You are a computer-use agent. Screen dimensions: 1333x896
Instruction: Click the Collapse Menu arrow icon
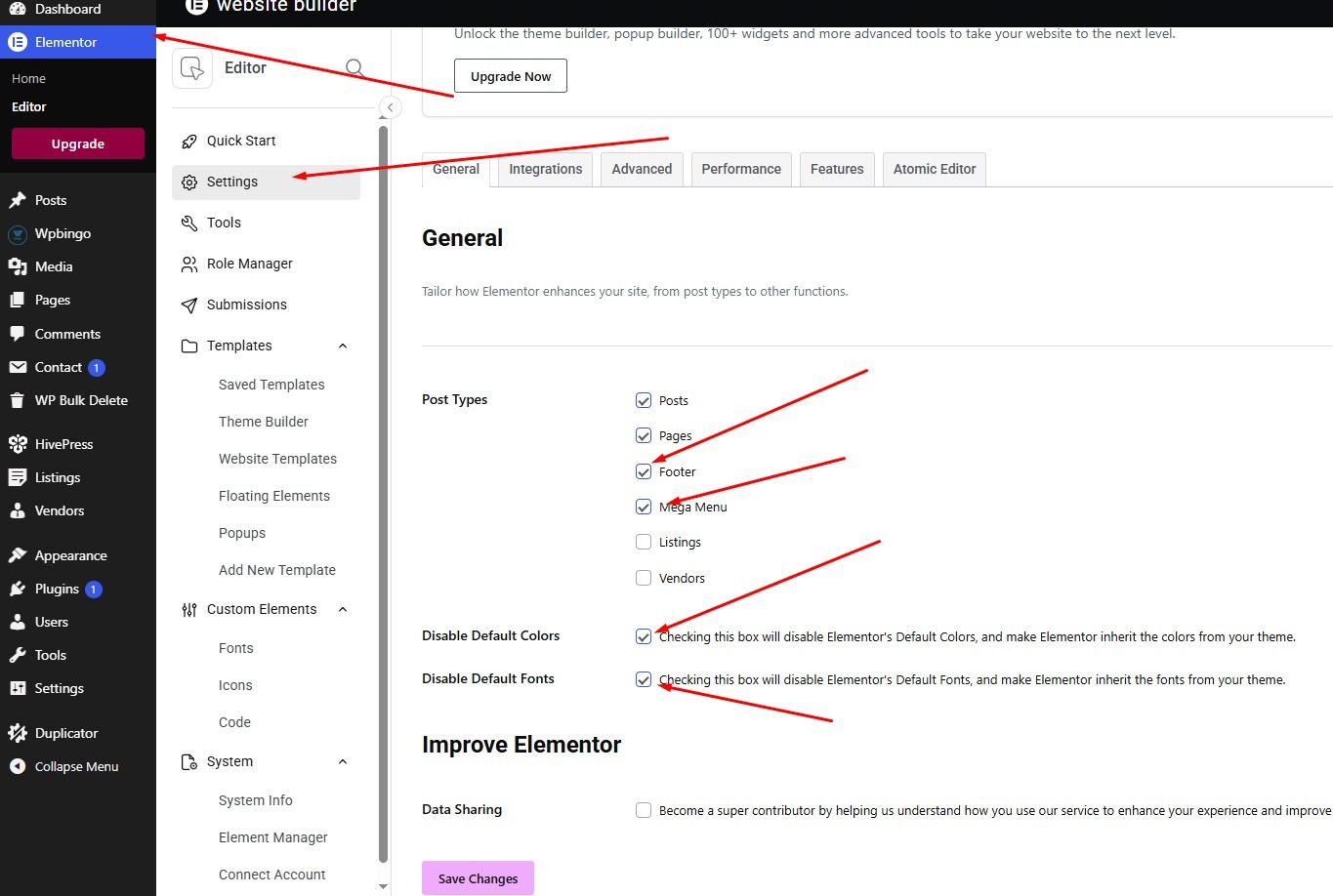18,766
